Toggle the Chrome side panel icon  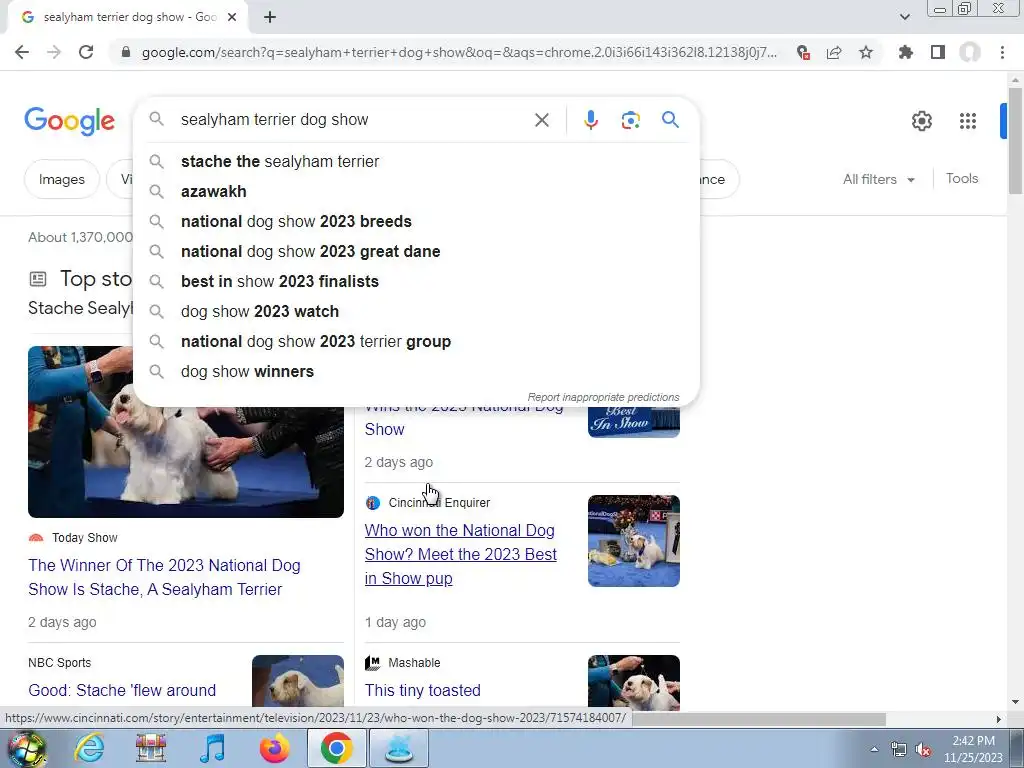938,52
